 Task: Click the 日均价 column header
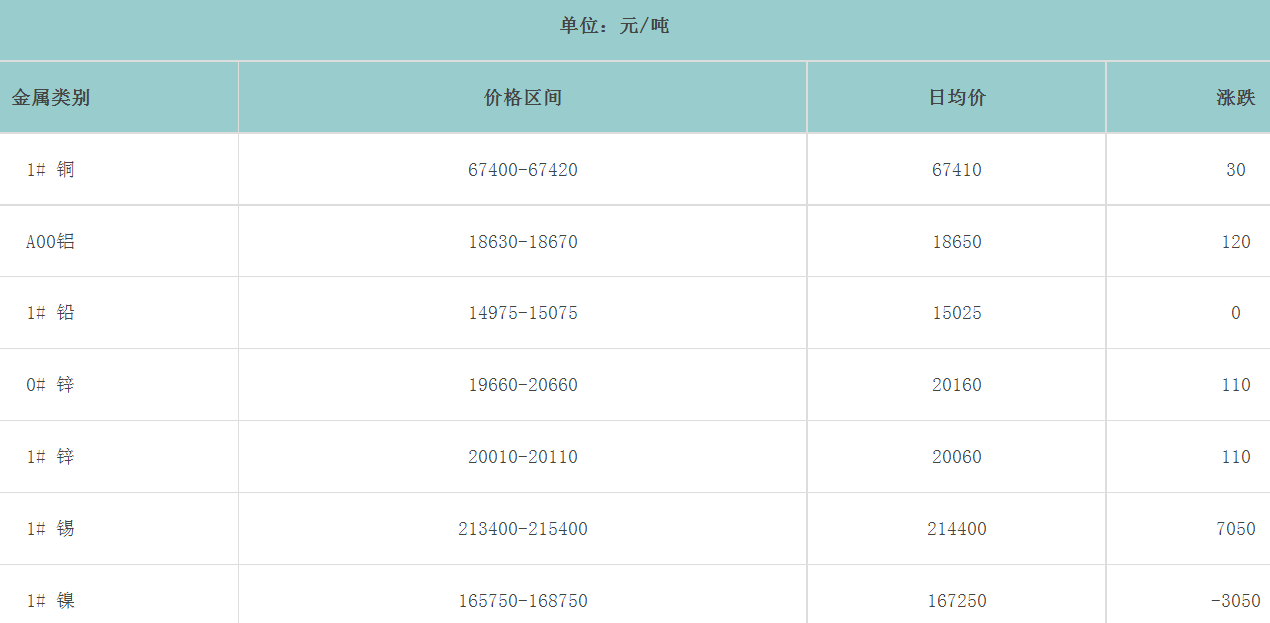click(956, 98)
